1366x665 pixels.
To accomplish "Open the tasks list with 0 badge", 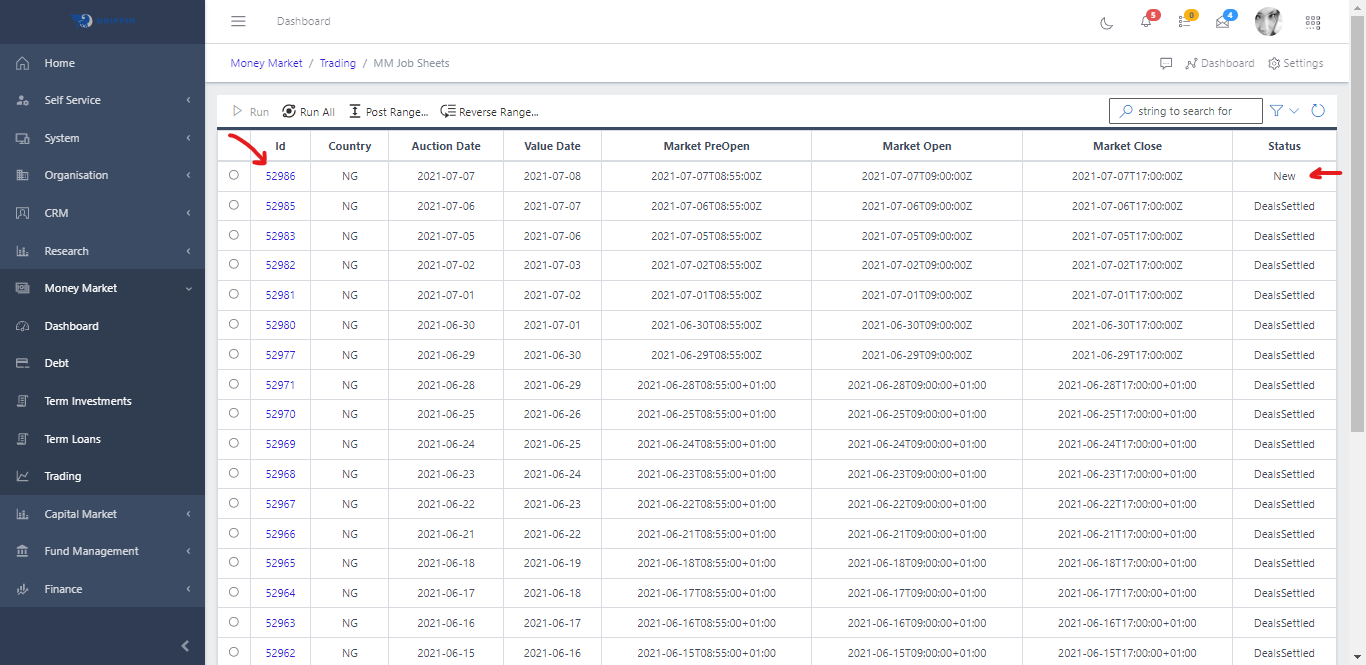I will tap(1184, 22).
